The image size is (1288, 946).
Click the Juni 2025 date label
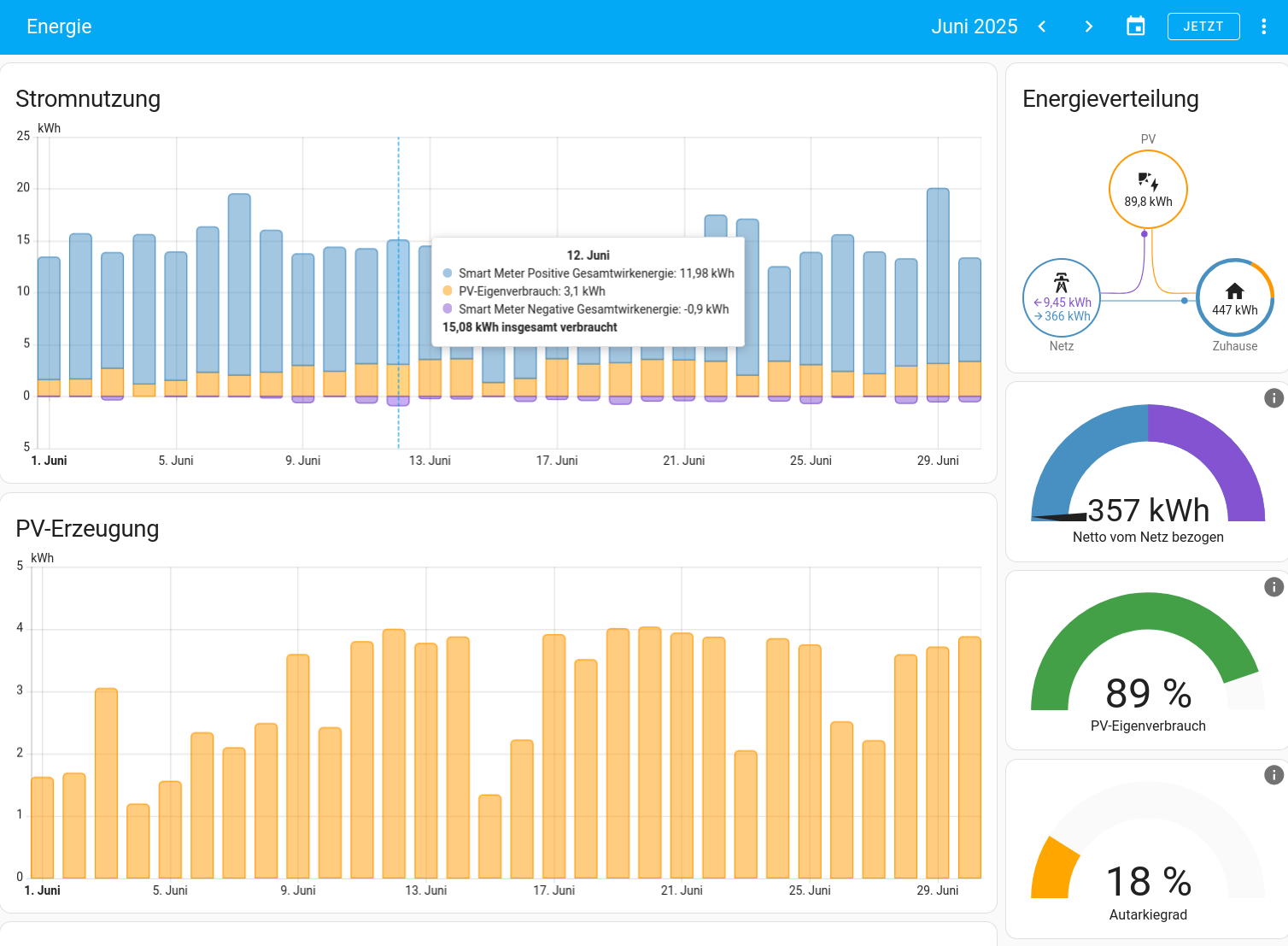975,26
